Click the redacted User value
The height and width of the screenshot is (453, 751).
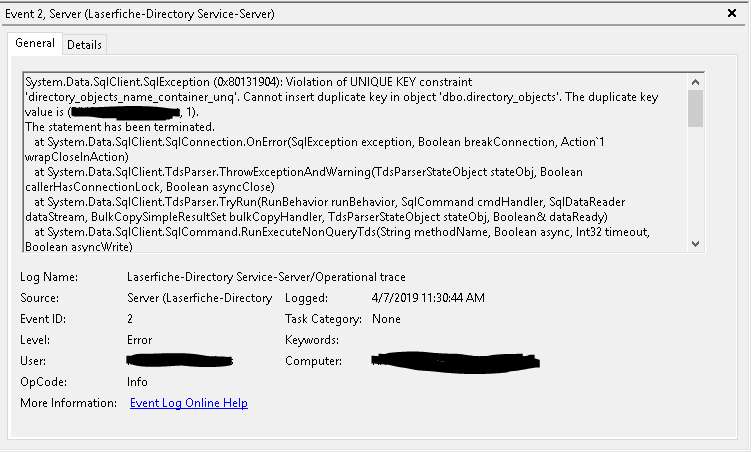[x=180, y=361]
